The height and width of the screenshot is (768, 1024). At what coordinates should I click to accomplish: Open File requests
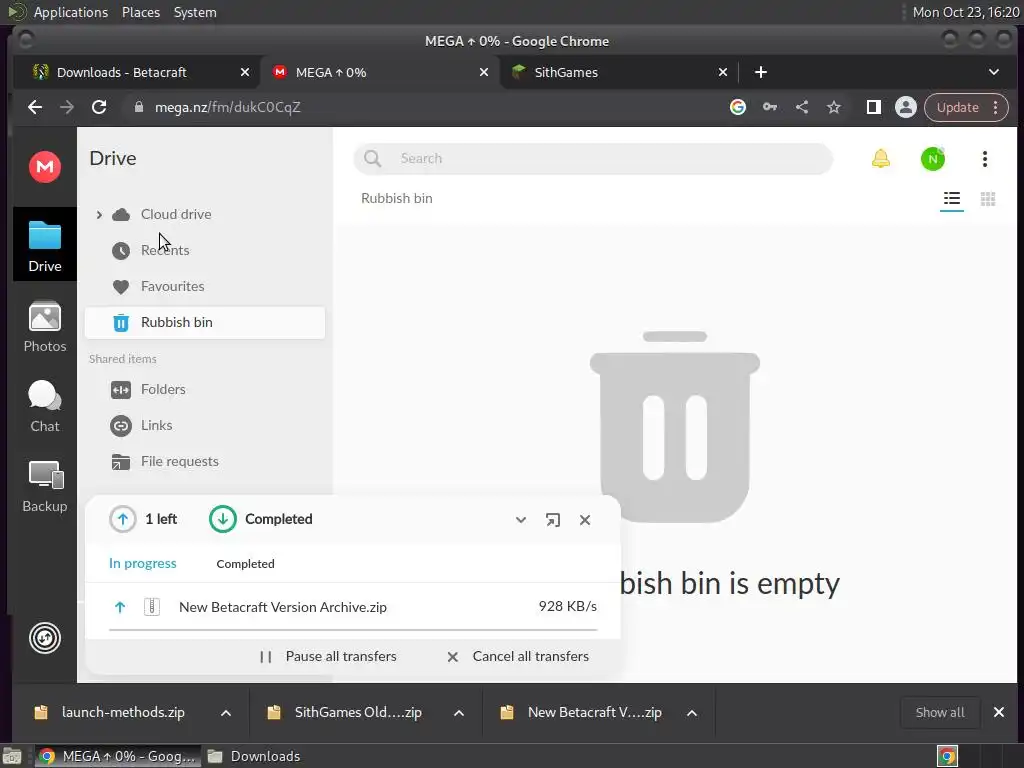180,461
